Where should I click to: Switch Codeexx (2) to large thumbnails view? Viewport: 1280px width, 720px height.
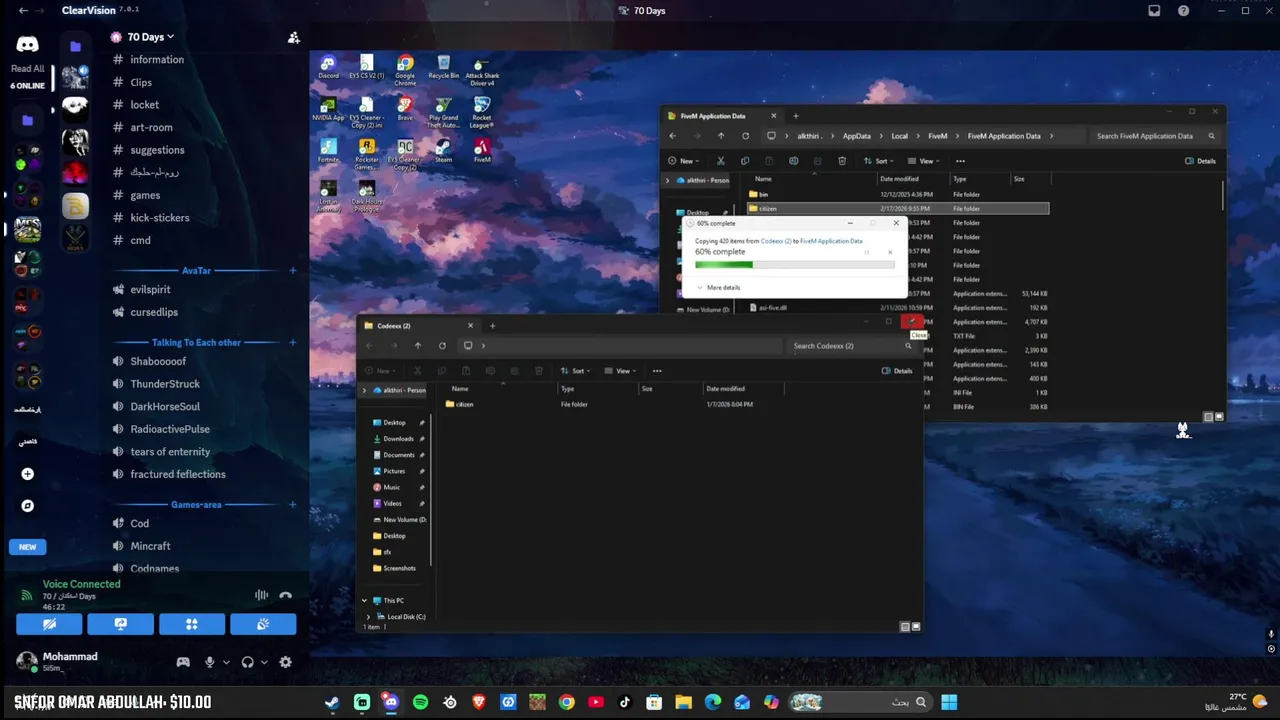tap(916, 627)
